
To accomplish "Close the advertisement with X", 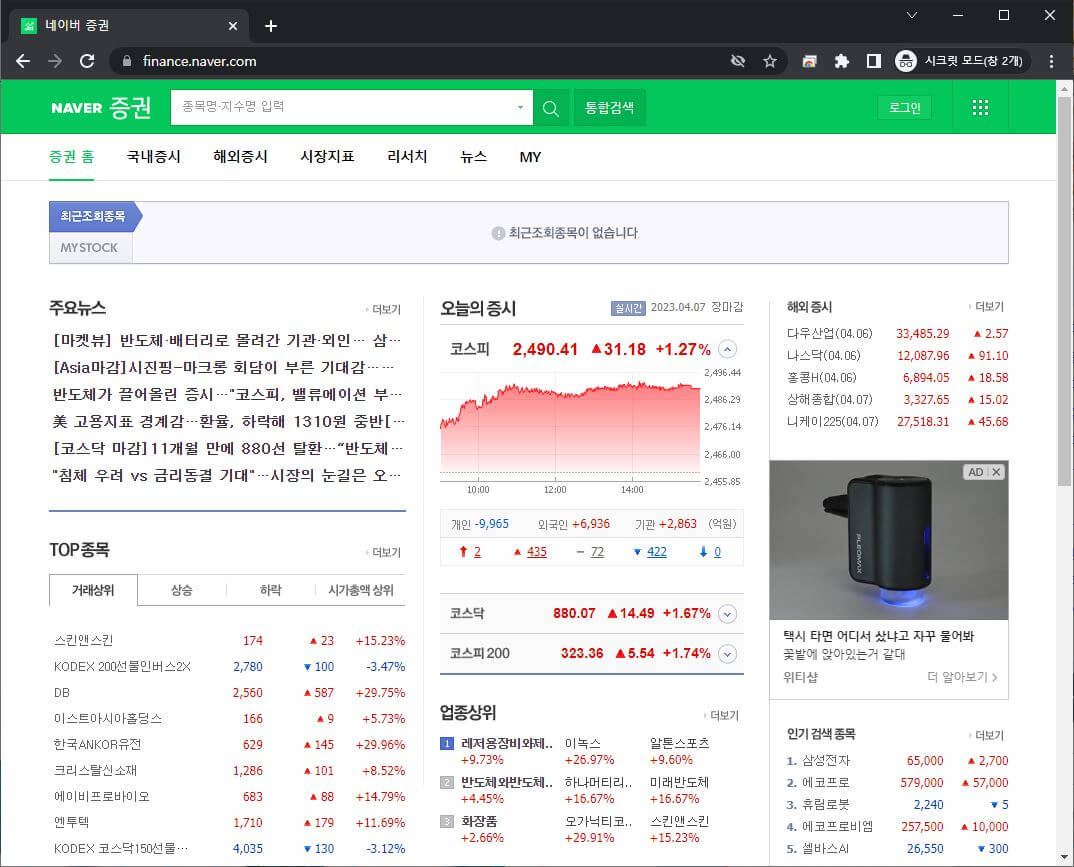I will tap(997, 472).
